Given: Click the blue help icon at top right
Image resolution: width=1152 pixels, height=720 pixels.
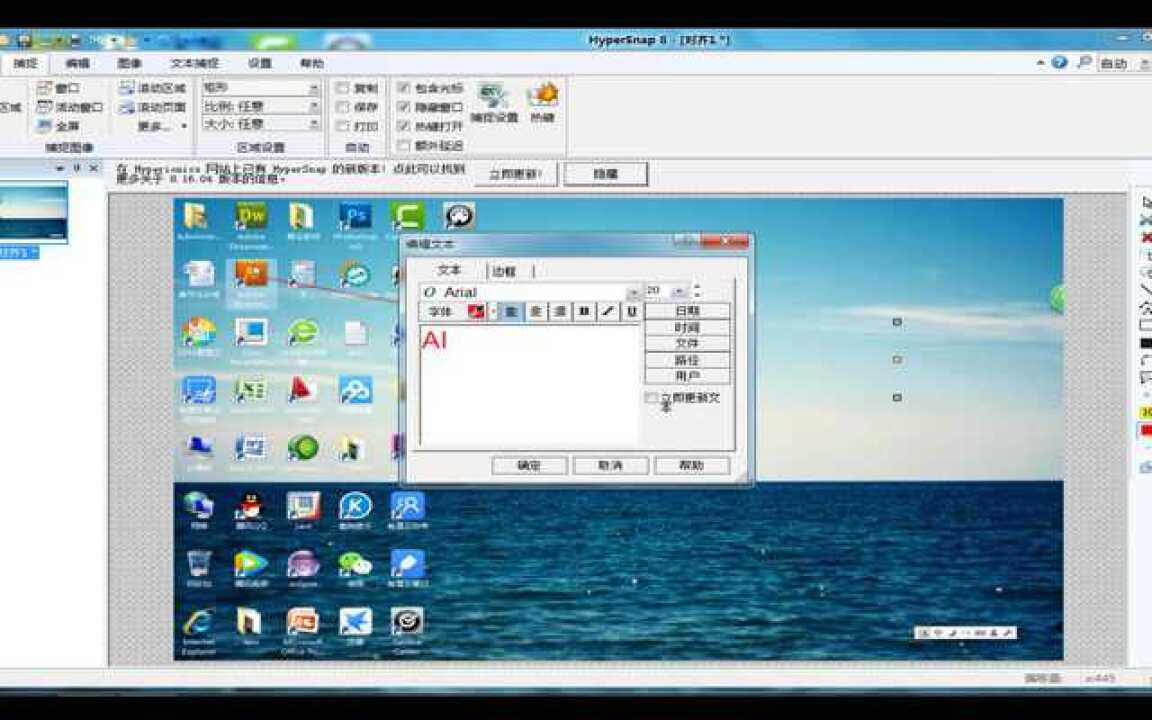Looking at the screenshot, I should point(1060,62).
